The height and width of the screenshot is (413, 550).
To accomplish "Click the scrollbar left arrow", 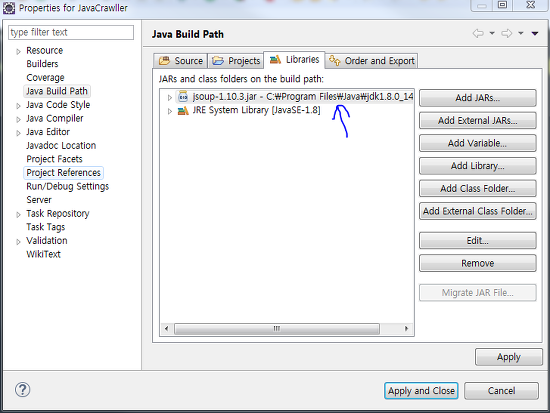I will coord(166,329).
